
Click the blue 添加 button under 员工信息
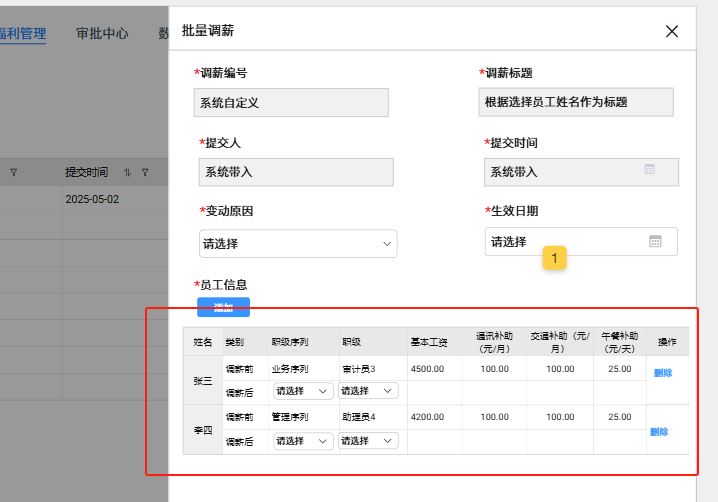click(223, 307)
